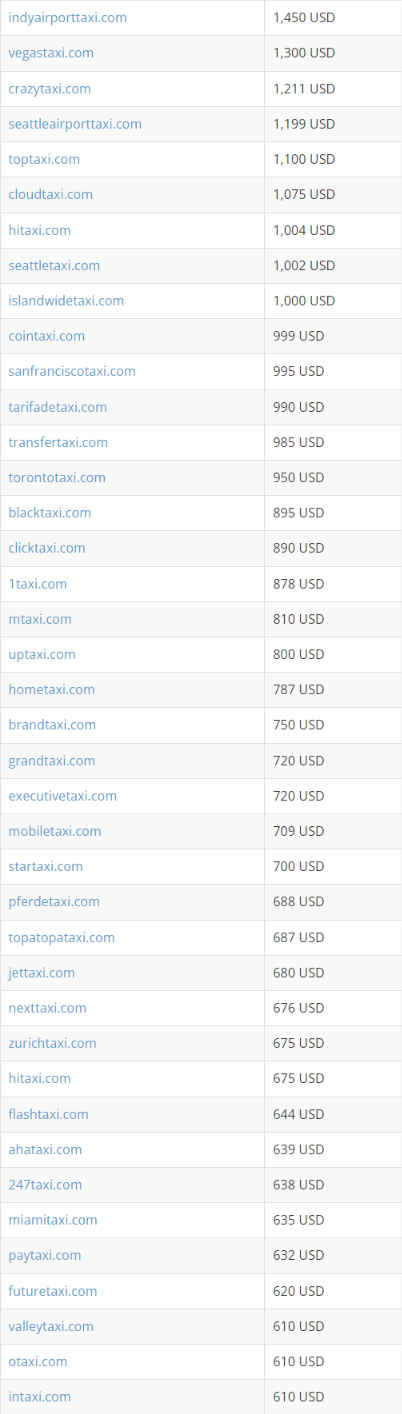This screenshot has height=1414, width=402.
Task: Click the vegastaxi.com domain link
Action: point(51,53)
